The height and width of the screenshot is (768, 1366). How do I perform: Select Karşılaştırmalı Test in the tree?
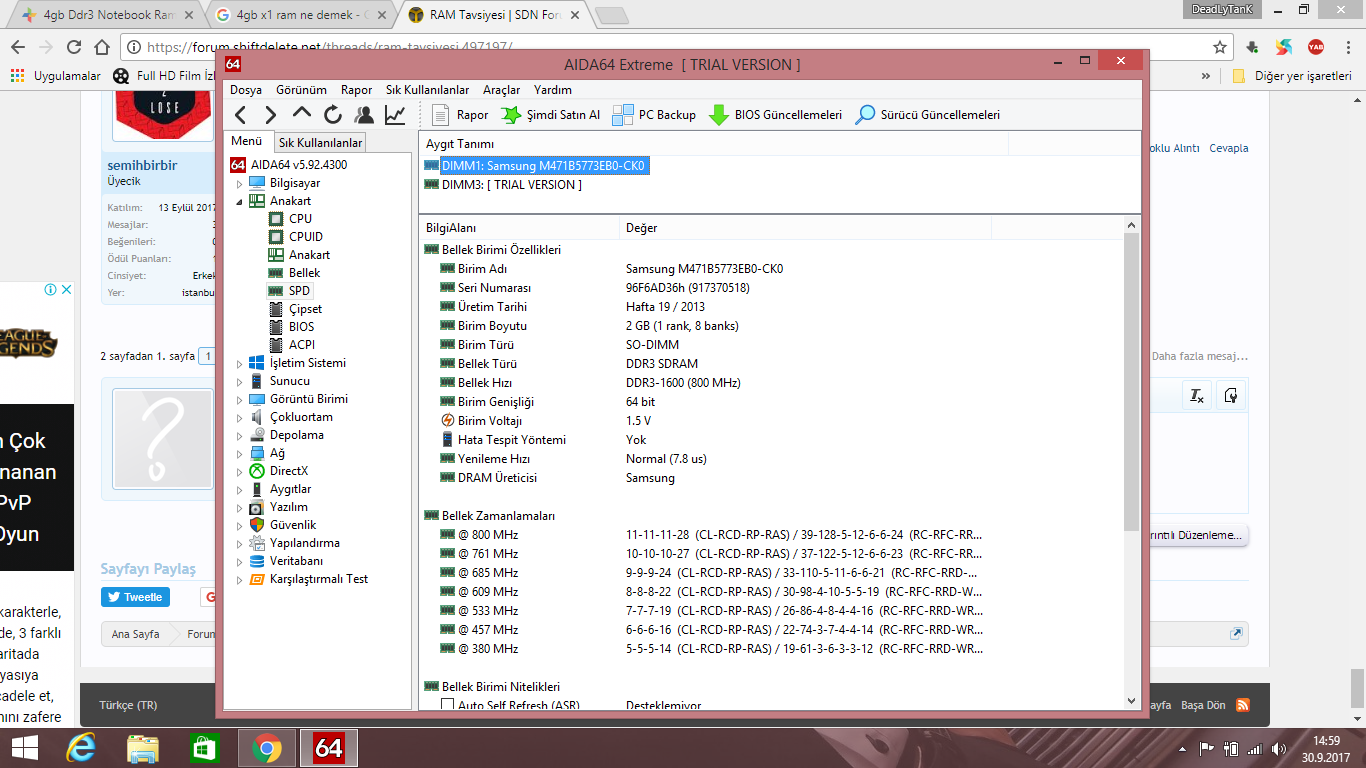coord(318,579)
